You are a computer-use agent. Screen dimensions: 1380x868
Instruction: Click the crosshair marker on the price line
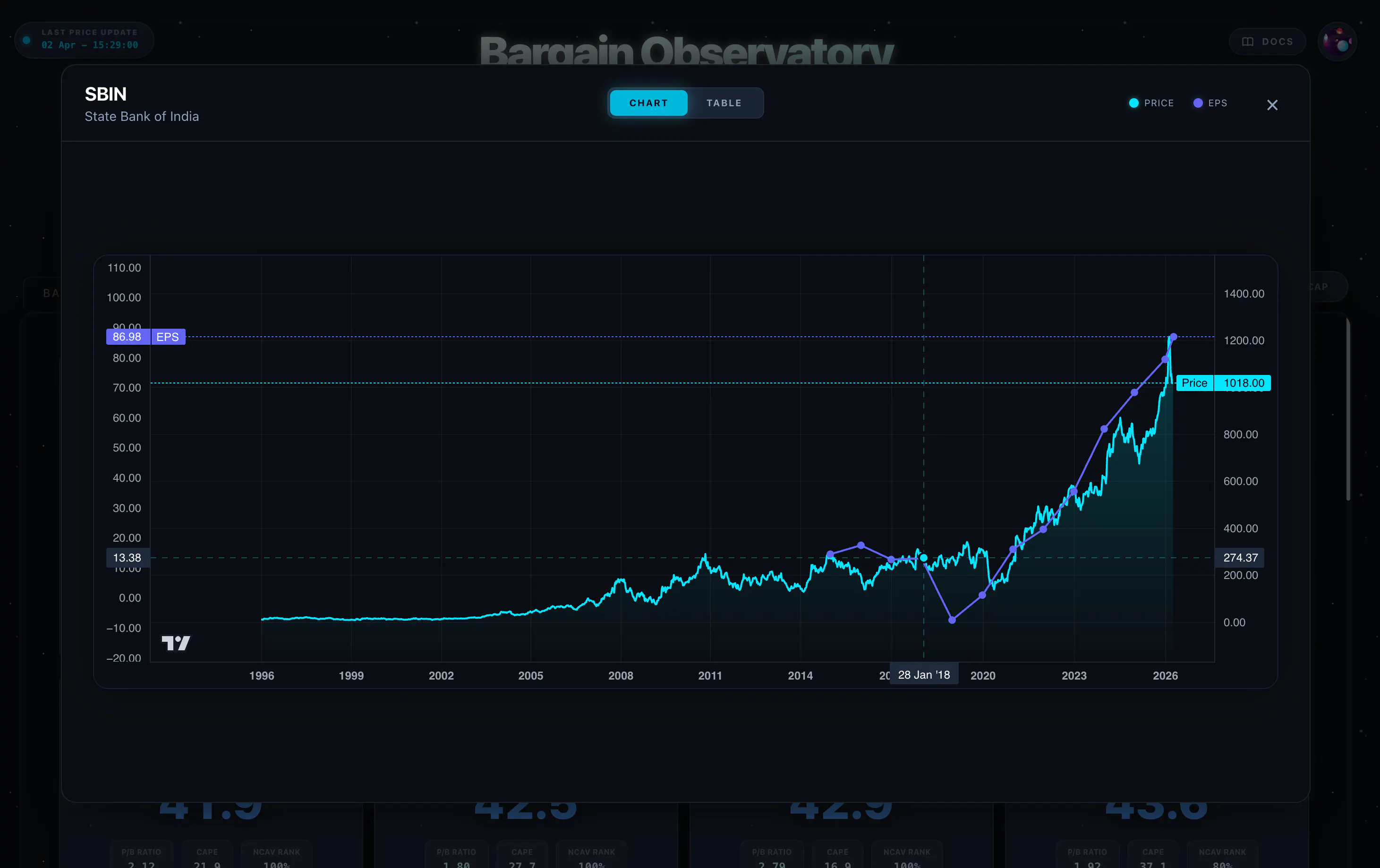(x=924, y=557)
